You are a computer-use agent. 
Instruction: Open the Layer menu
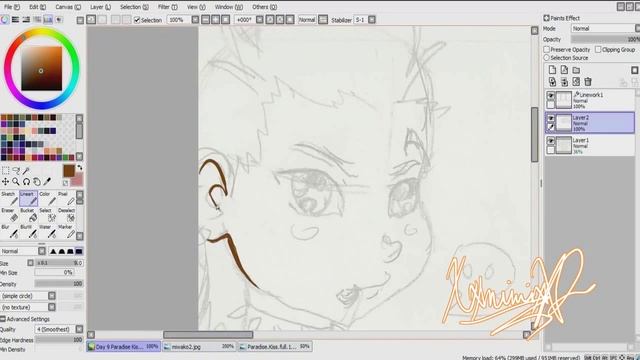tap(100, 7)
